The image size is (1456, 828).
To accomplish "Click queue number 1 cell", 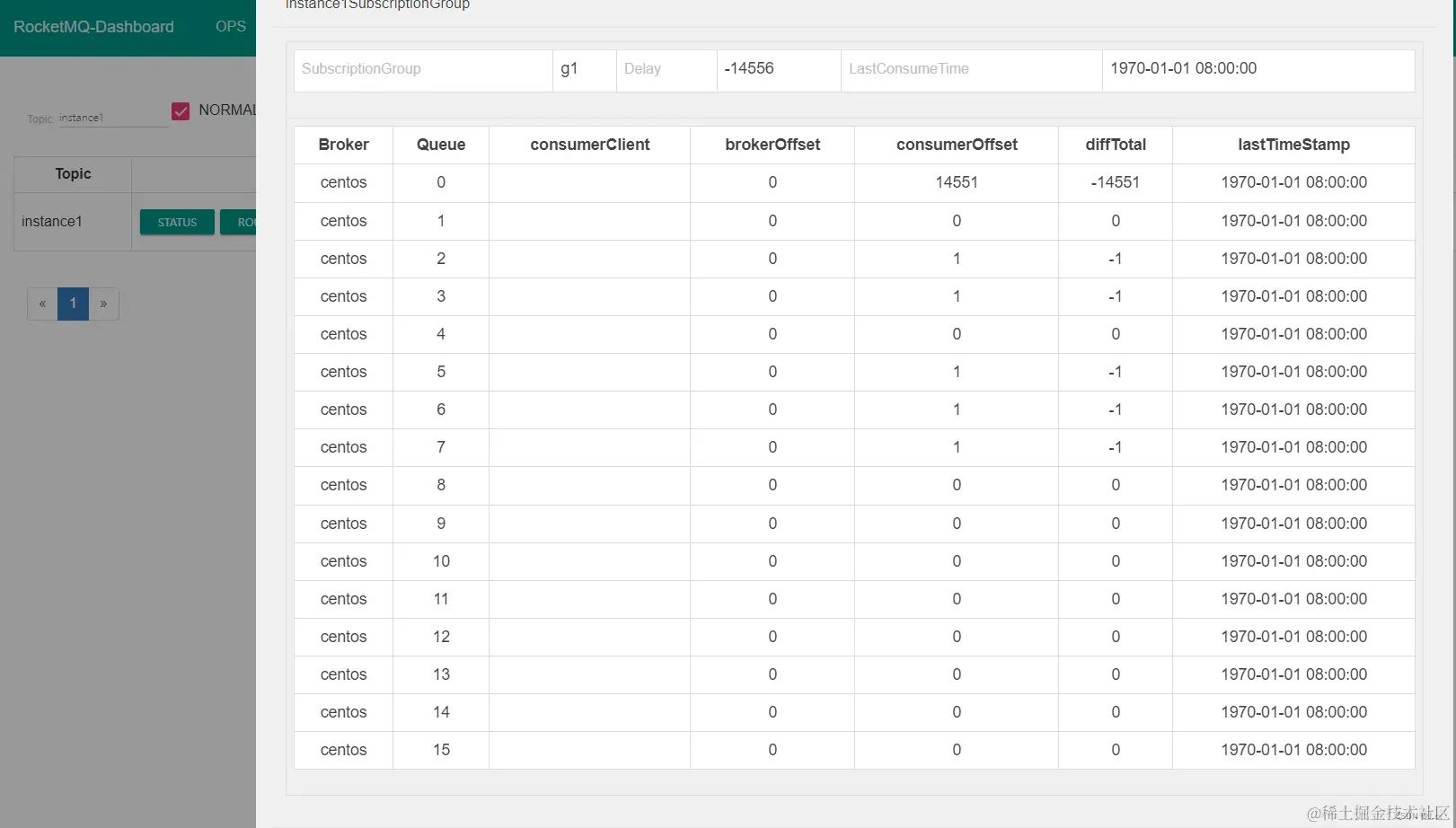I will click(x=441, y=221).
